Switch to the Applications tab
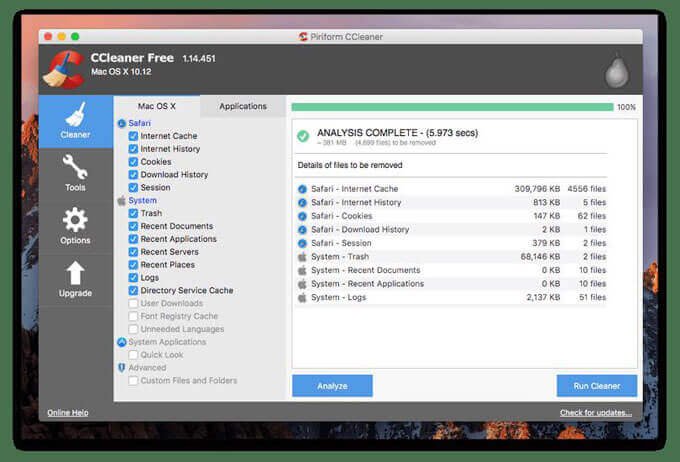The width and height of the screenshot is (680, 462). pos(243,106)
